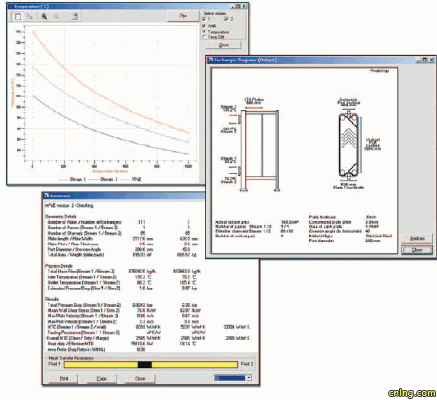Open the dropdown in Summary window bottom right

coord(248,378)
